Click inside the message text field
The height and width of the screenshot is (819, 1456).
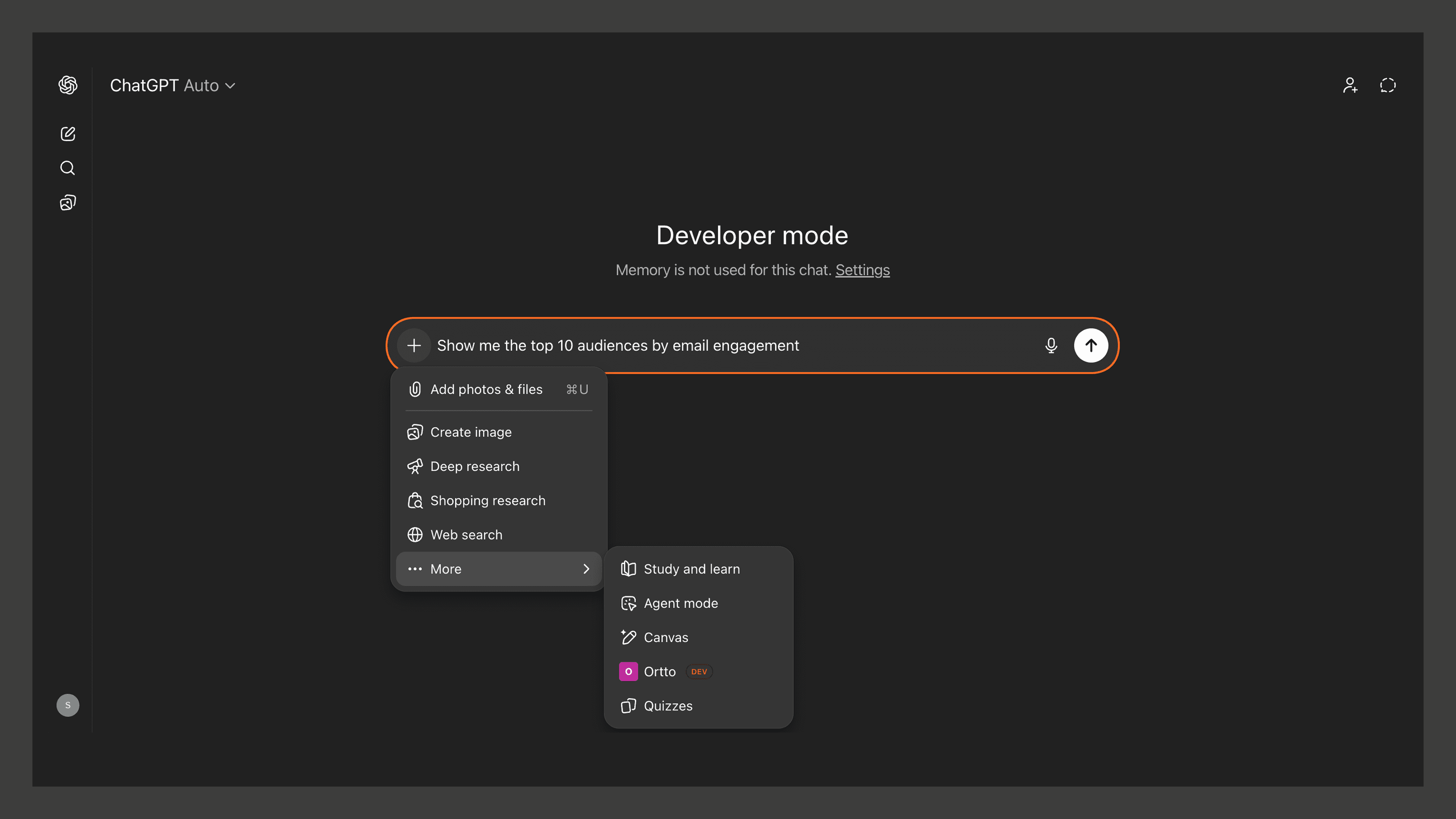(x=735, y=345)
